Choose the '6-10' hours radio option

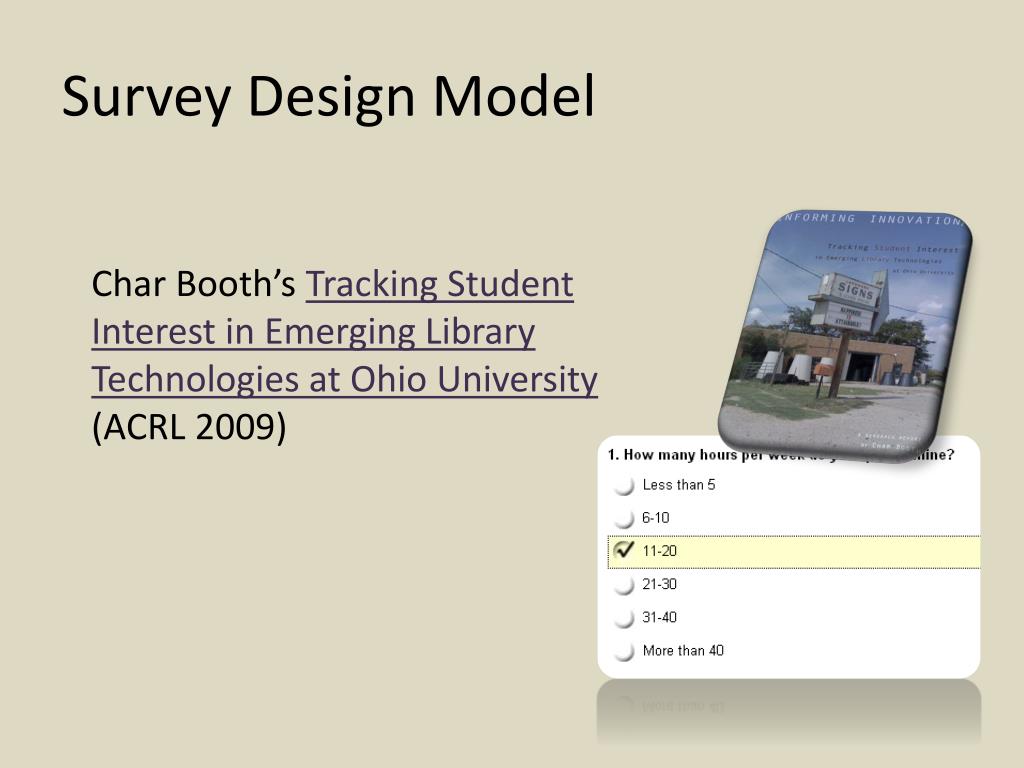pyautogui.click(x=624, y=519)
